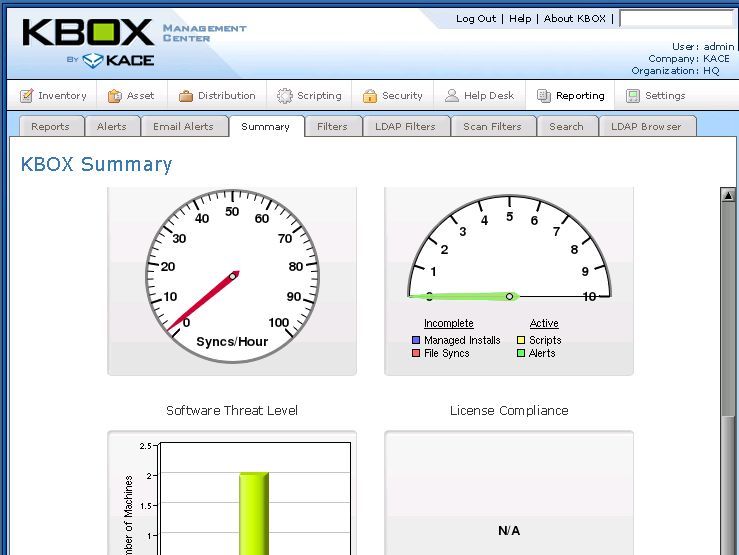Open the Help Desk menu
The width and height of the screenshot is (739, 555).
(479, 96)
